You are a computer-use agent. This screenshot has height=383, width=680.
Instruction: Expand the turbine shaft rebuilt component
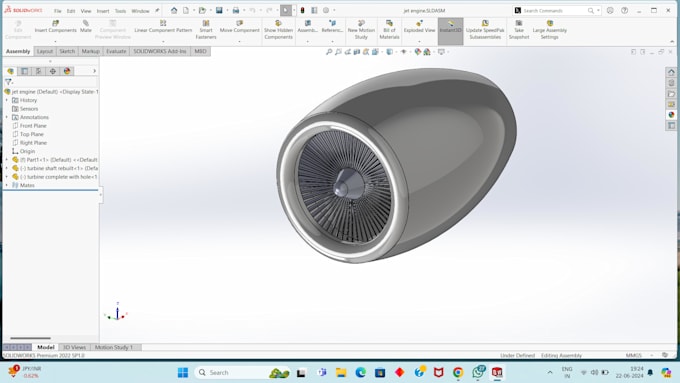coord(7,168)
